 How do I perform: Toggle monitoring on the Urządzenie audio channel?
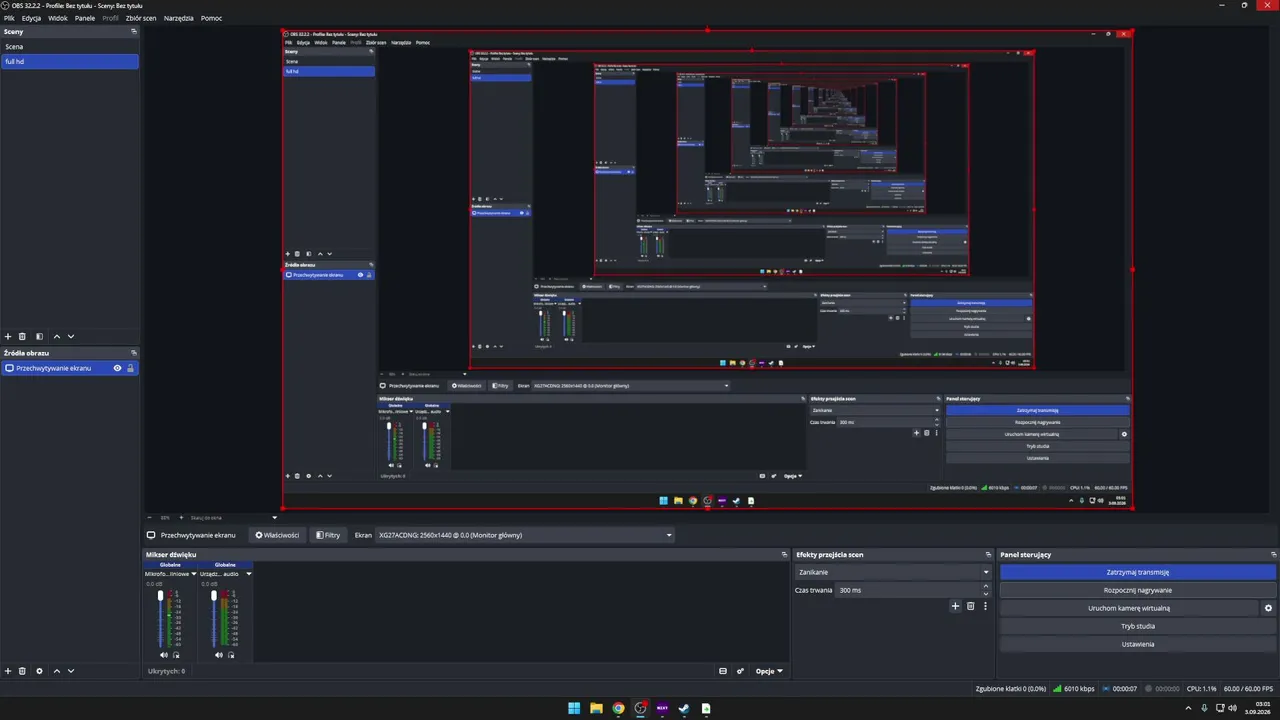pos(231,655)
